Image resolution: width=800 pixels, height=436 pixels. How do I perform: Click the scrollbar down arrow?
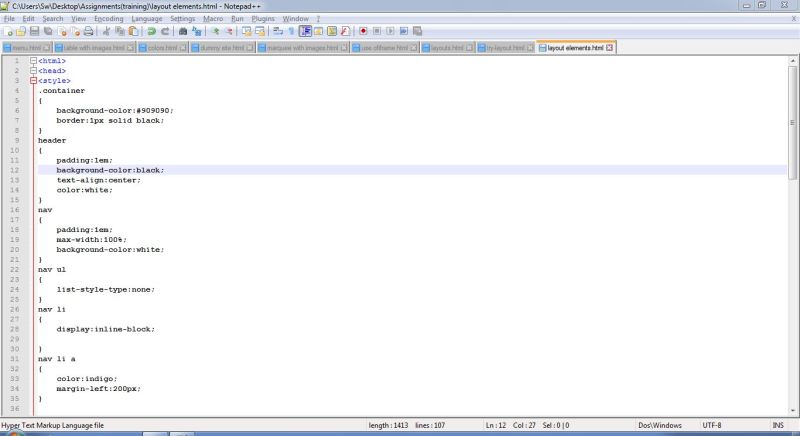pos(792,411)
